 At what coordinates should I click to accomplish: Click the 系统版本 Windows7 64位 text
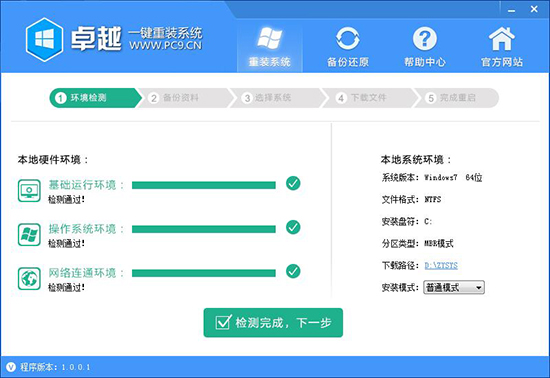click(x=432, y=177)
